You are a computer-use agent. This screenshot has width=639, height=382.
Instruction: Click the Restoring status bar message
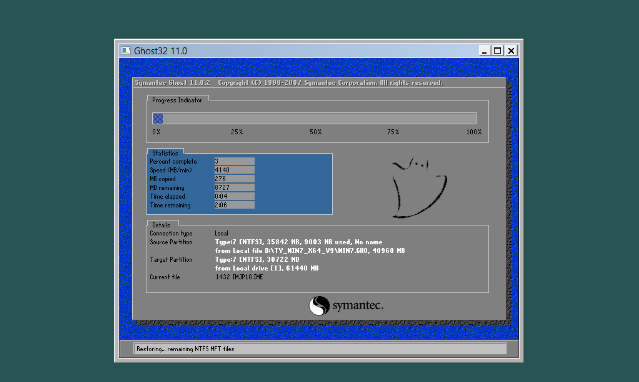(185, 349)
